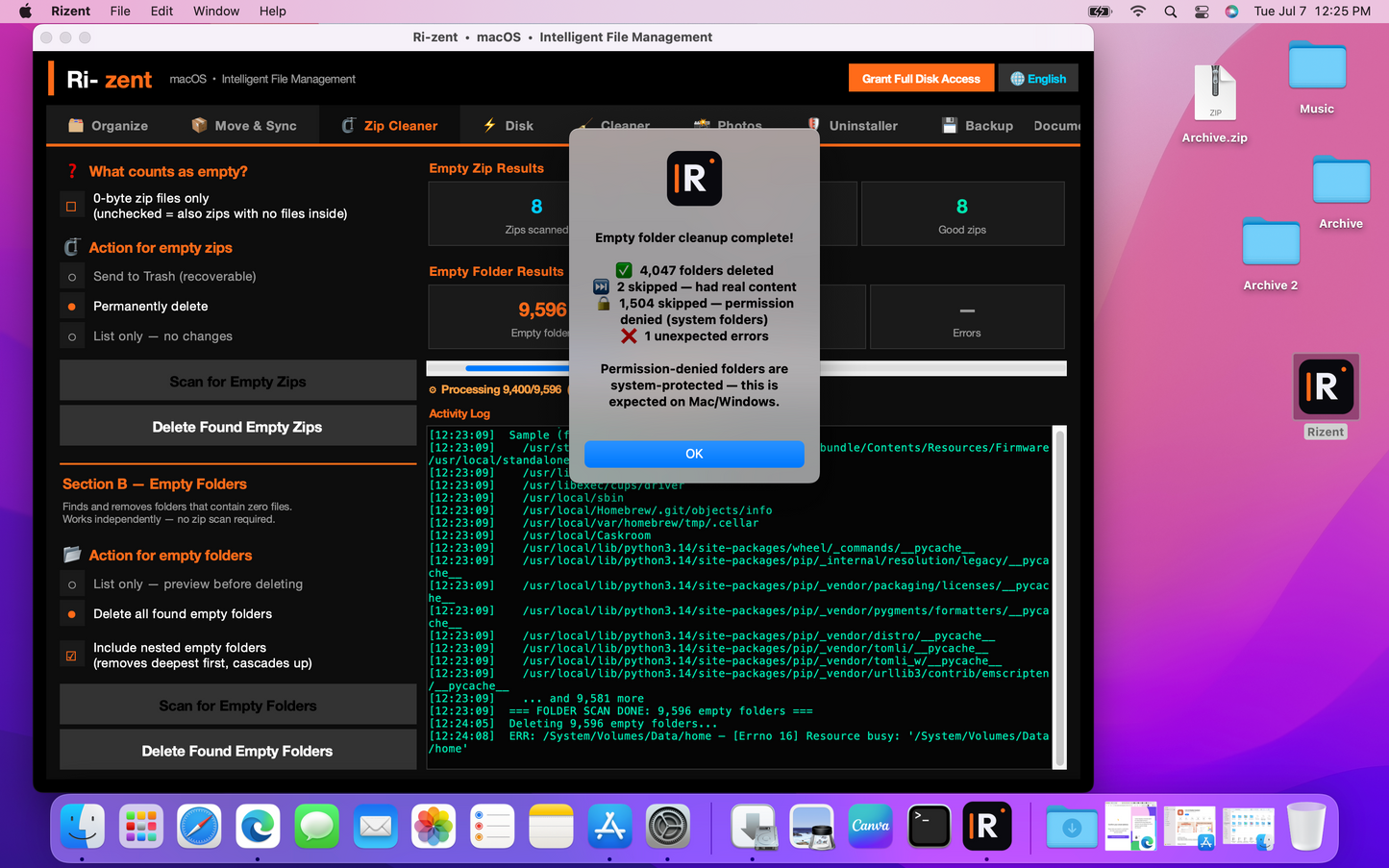
Task: Click Delete Found Empty Folders button
Action: [237, 751]
